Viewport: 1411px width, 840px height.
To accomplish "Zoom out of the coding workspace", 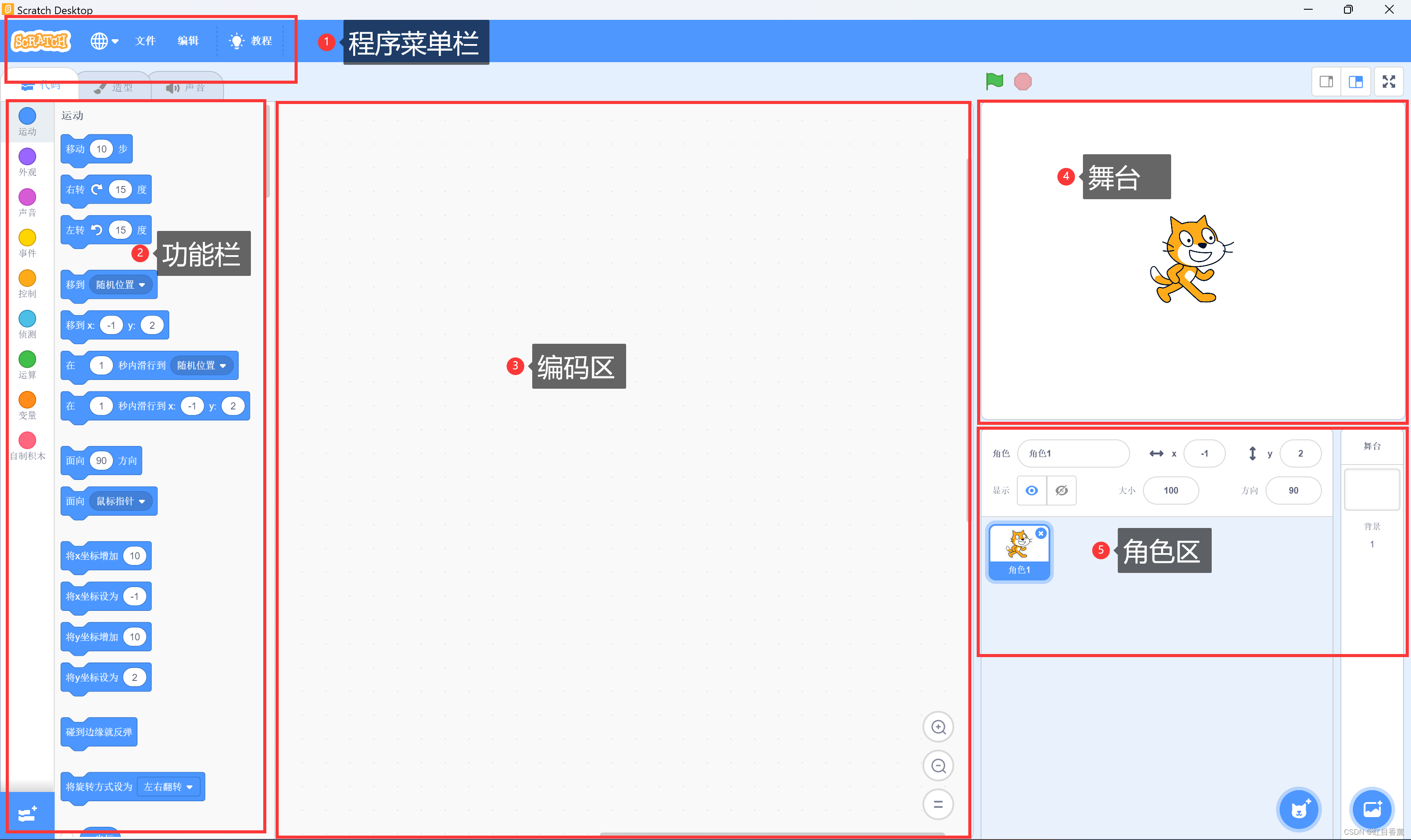I will (938, 766).
